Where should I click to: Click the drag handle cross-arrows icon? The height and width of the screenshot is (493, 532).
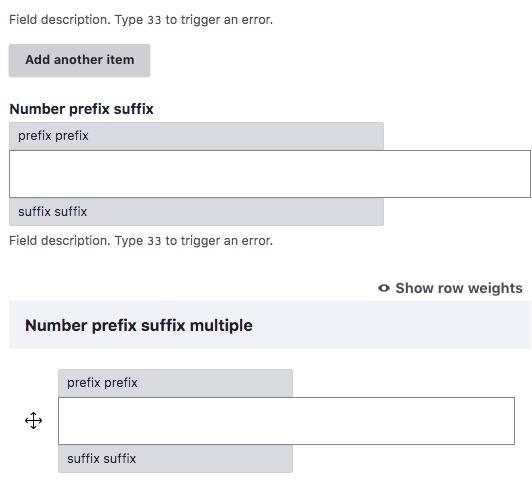[34, 421]
